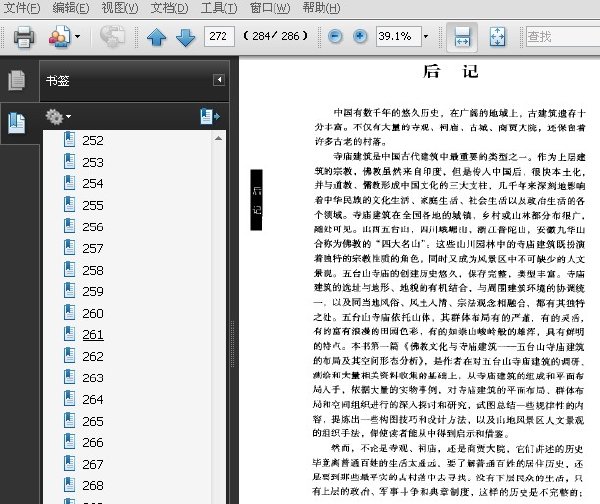
Task: Open the zoom percentage dropdown arrow
Action: point(426,37)
